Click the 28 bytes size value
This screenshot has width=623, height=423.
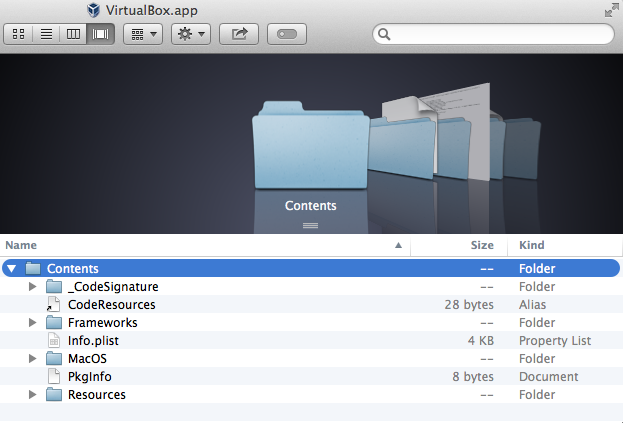[469, 305]
